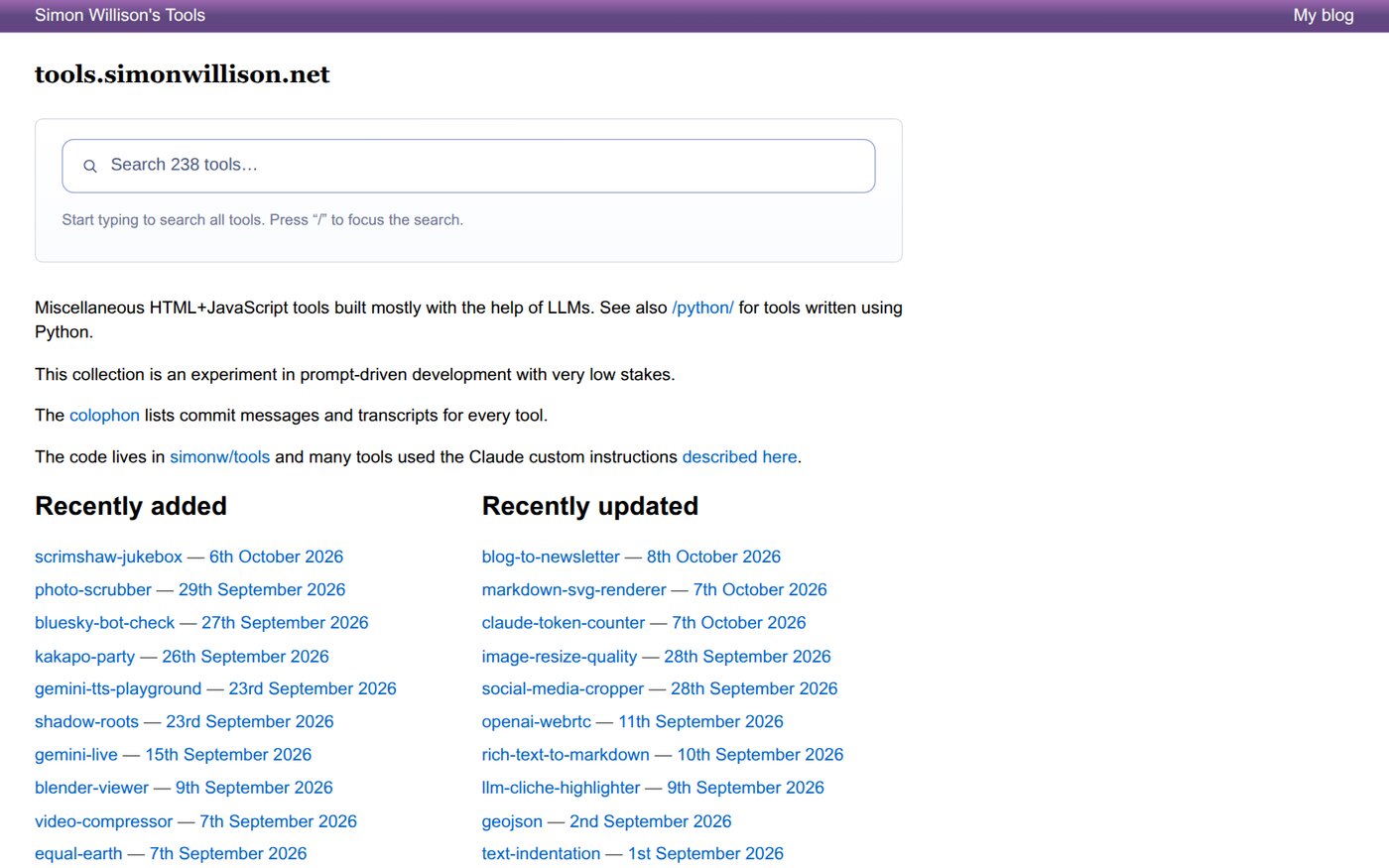Click the '15th September 2026' date
The height and width of the screenshot is (868, 1389).
[228, 755]
